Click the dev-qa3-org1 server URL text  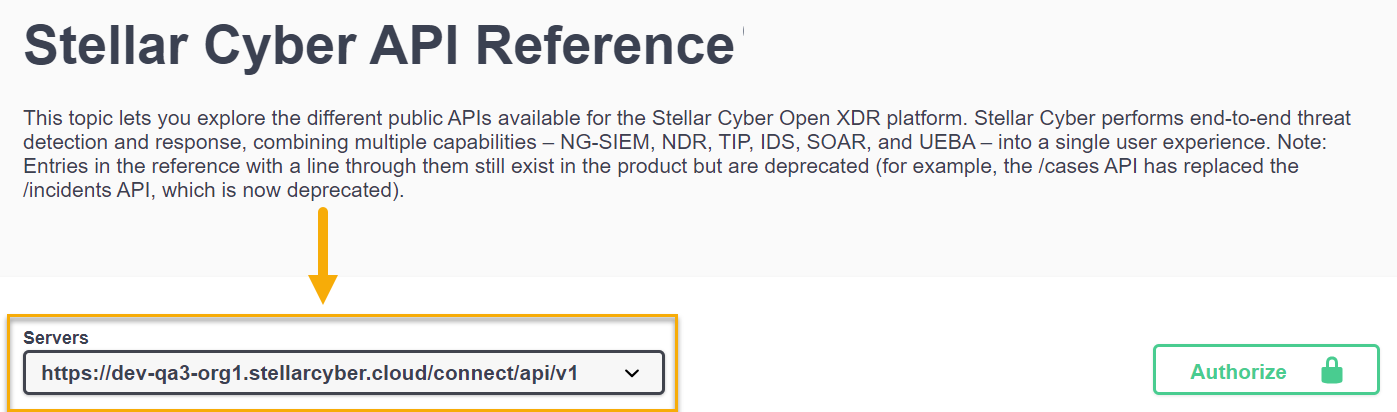tap(310, 374)
